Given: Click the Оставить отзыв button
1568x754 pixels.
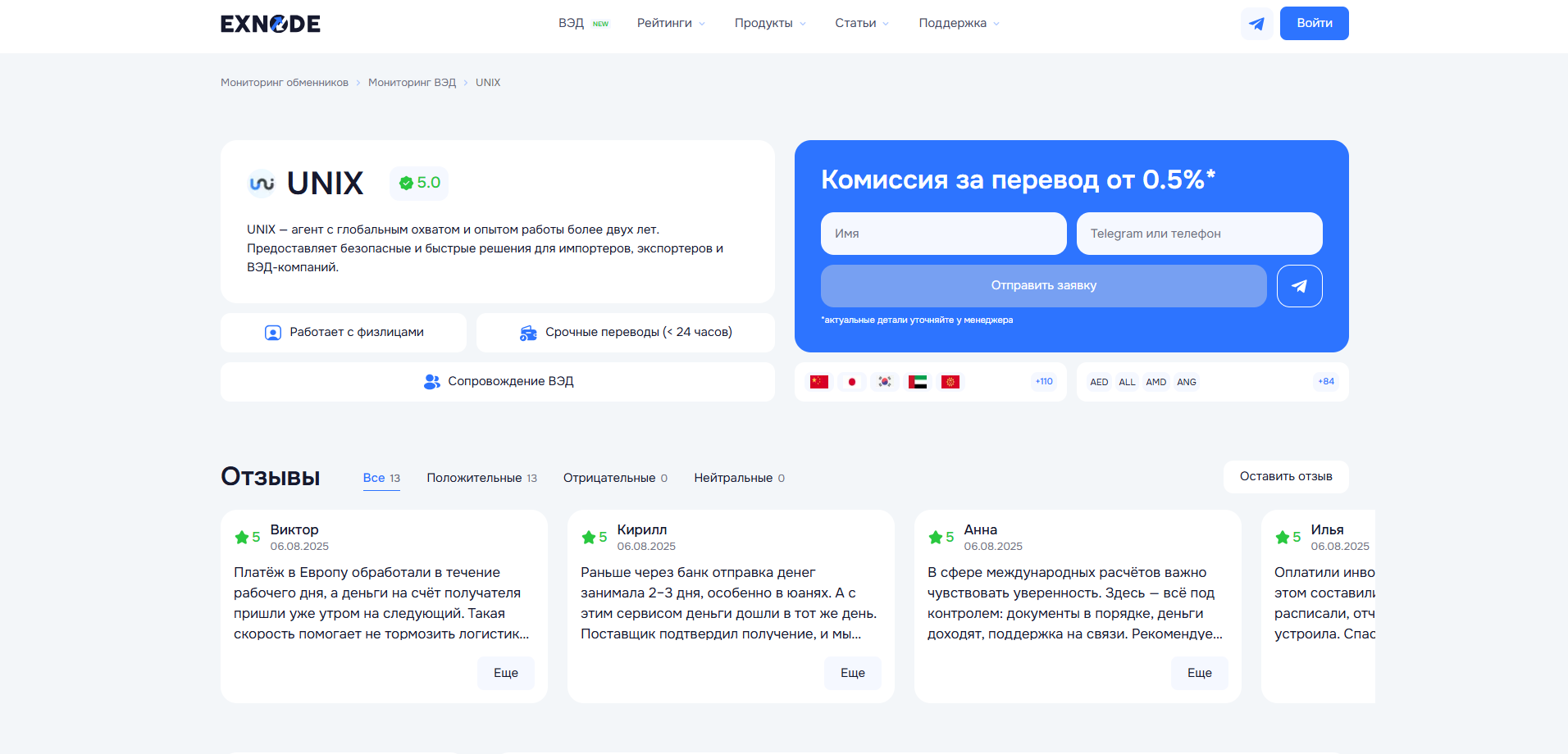Looking at the screenshot, I should [1285, 477].
